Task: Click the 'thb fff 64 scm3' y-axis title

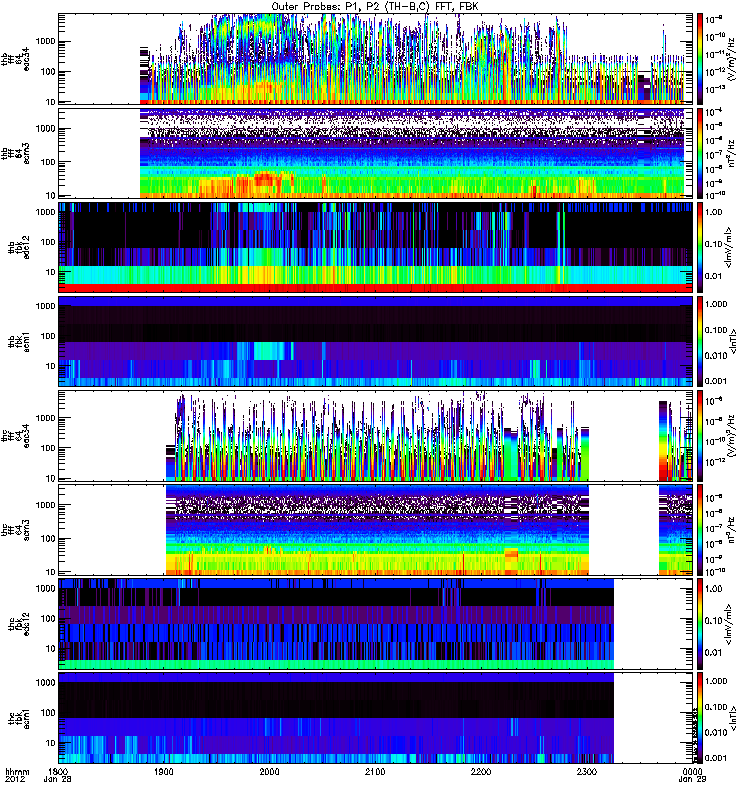Action: (x=15, y=153)
